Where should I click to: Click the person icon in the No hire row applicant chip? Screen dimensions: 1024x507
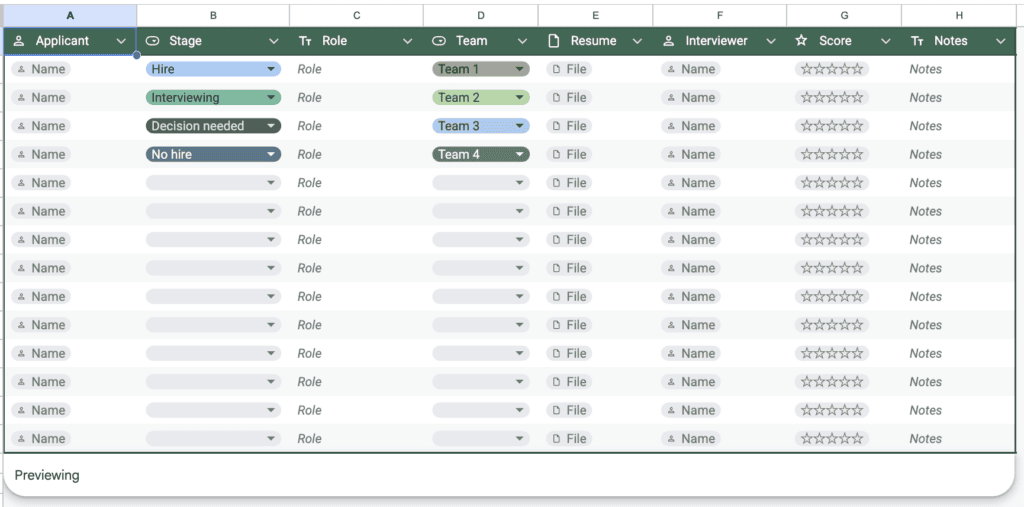click(x=22, y=154)
